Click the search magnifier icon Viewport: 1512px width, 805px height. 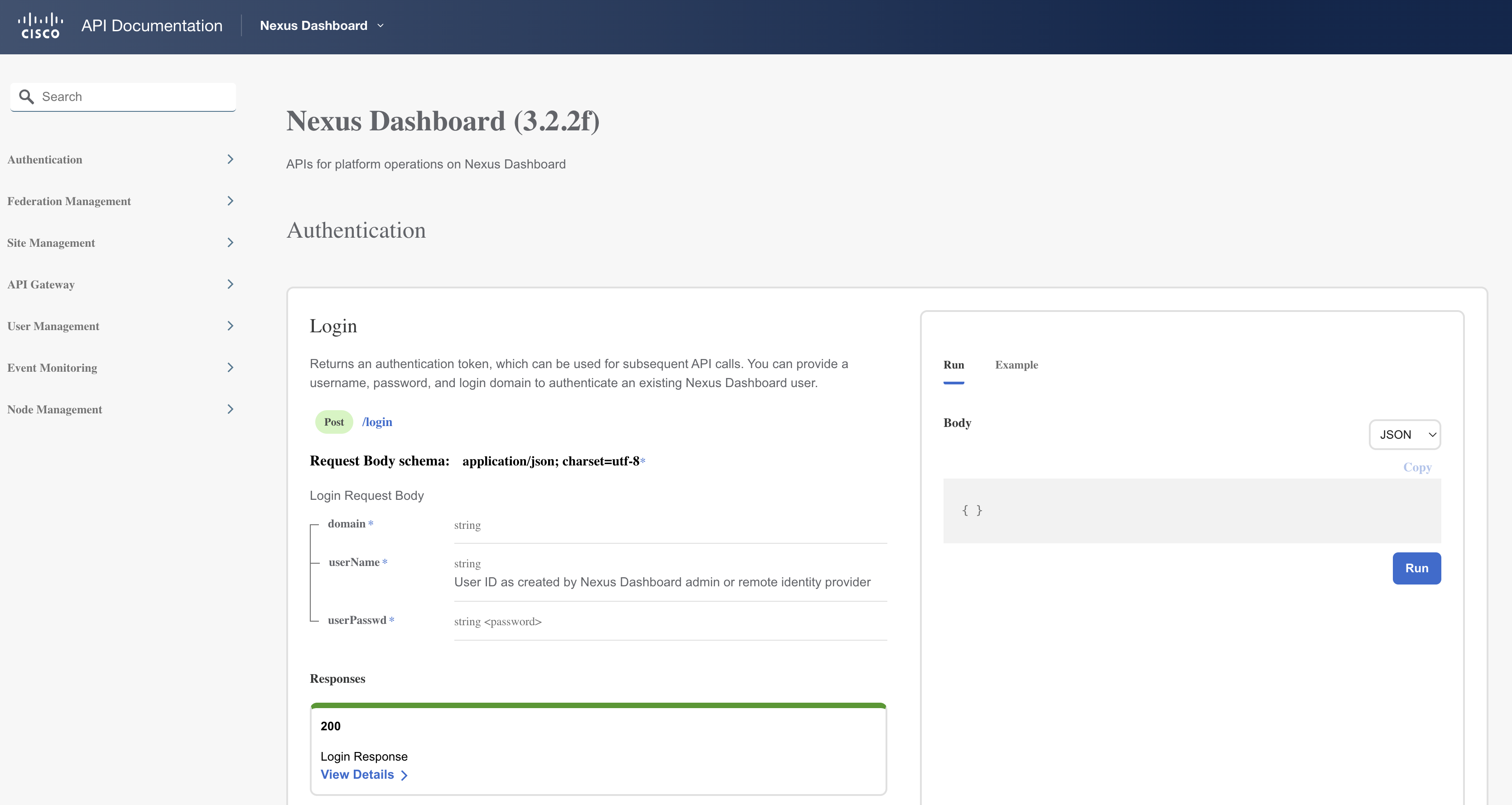(26, 97)
